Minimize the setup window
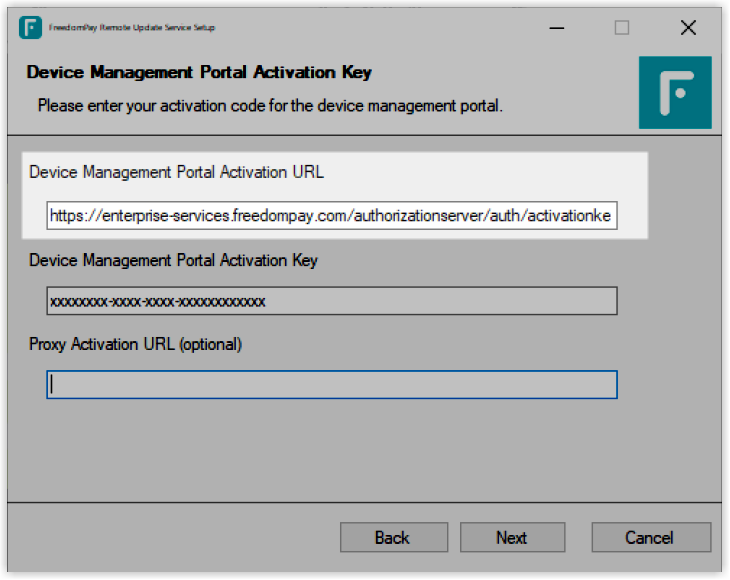Screen dimensions: 730x580 tap(556, 28)
